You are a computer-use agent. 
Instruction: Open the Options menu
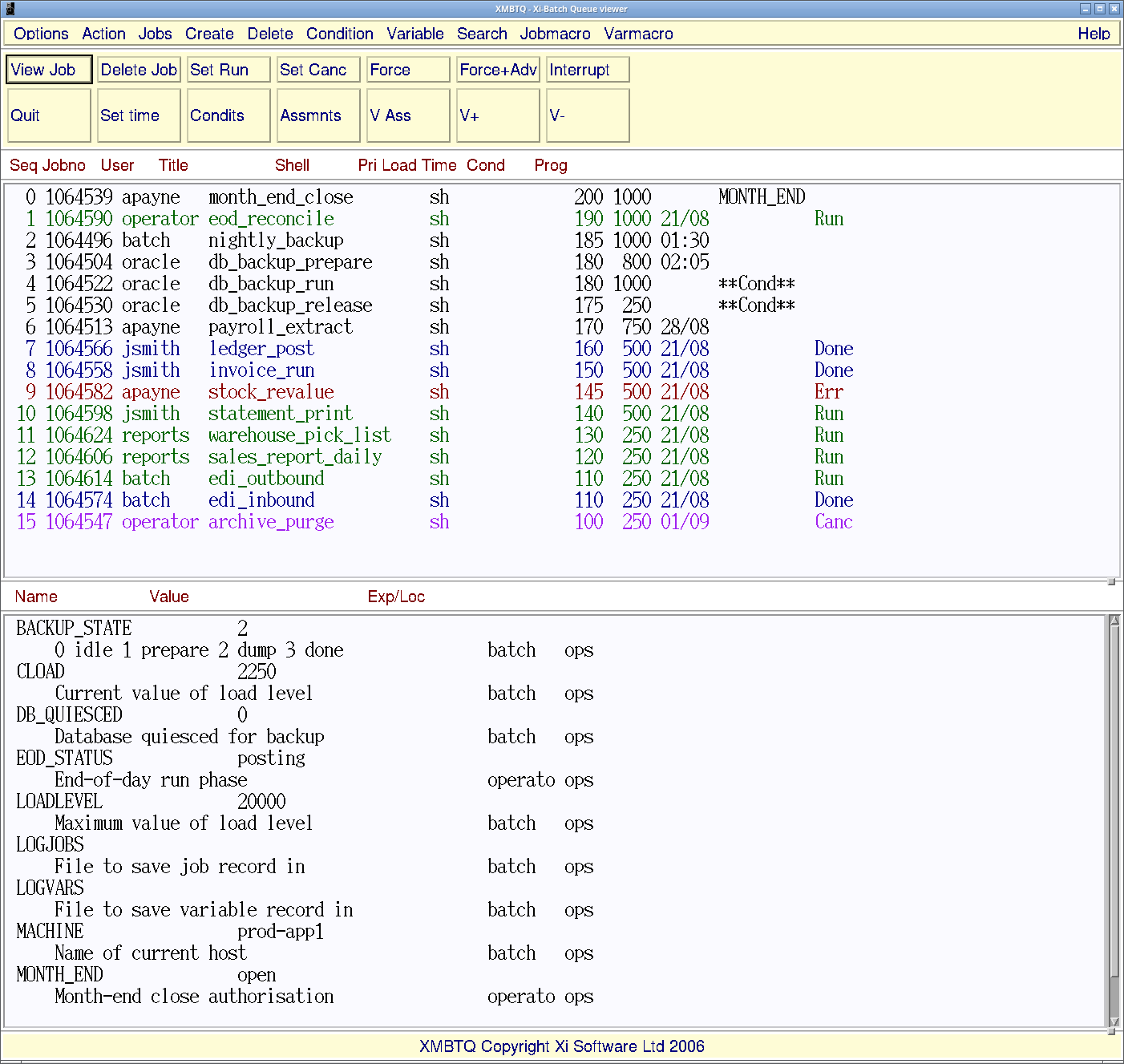41,34
